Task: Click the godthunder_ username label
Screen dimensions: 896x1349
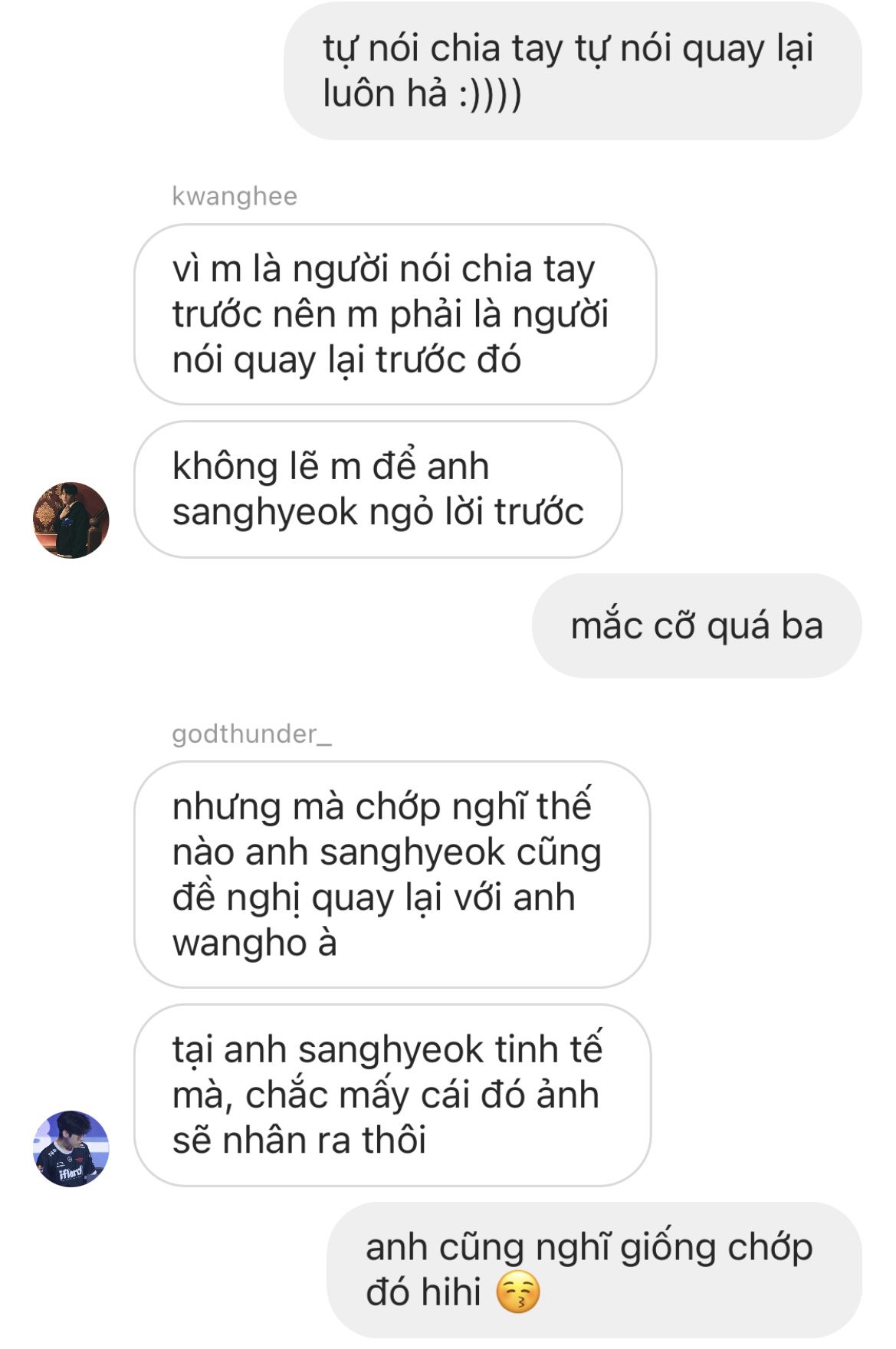Action: point(251,734)
